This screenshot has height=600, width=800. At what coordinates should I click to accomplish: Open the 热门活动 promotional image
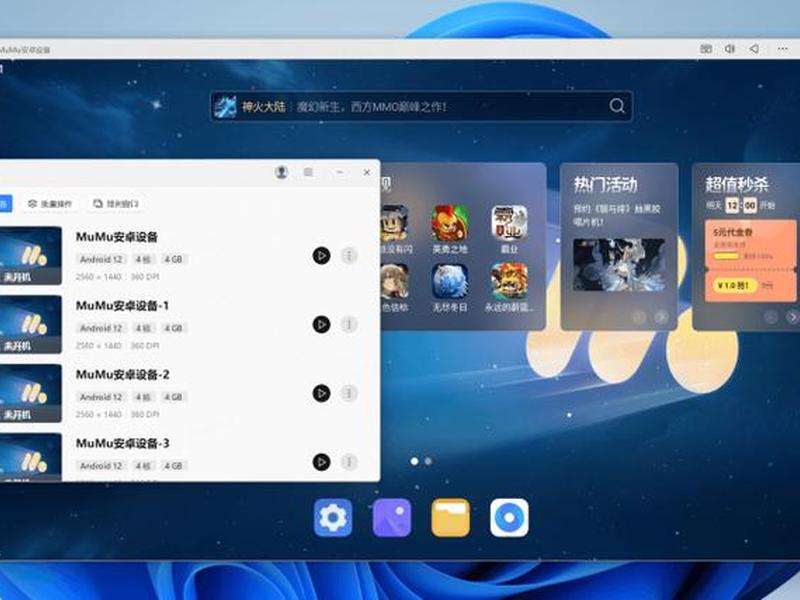619,265
